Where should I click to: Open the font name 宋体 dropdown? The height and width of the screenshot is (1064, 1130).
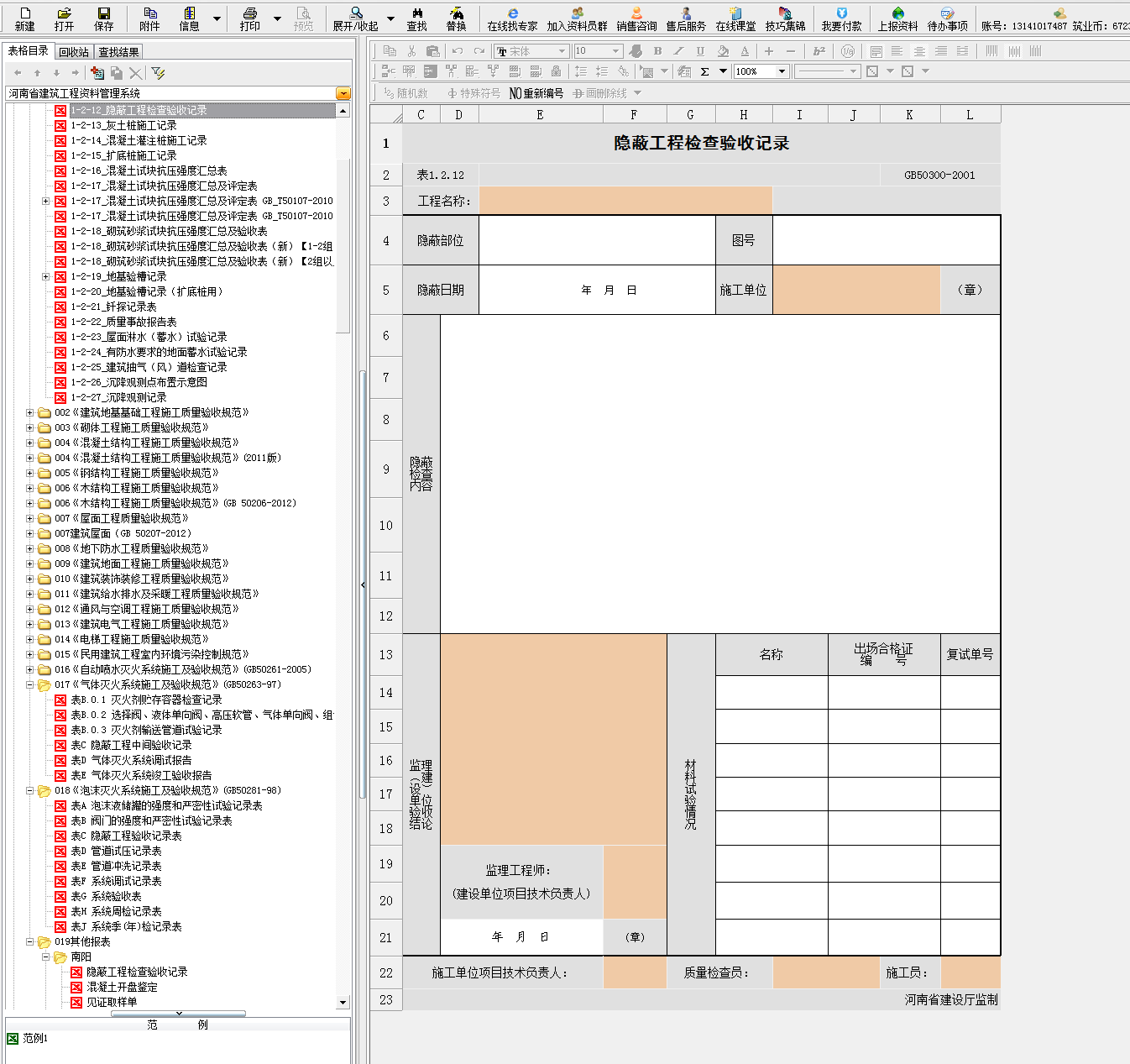tap(563, 51)
